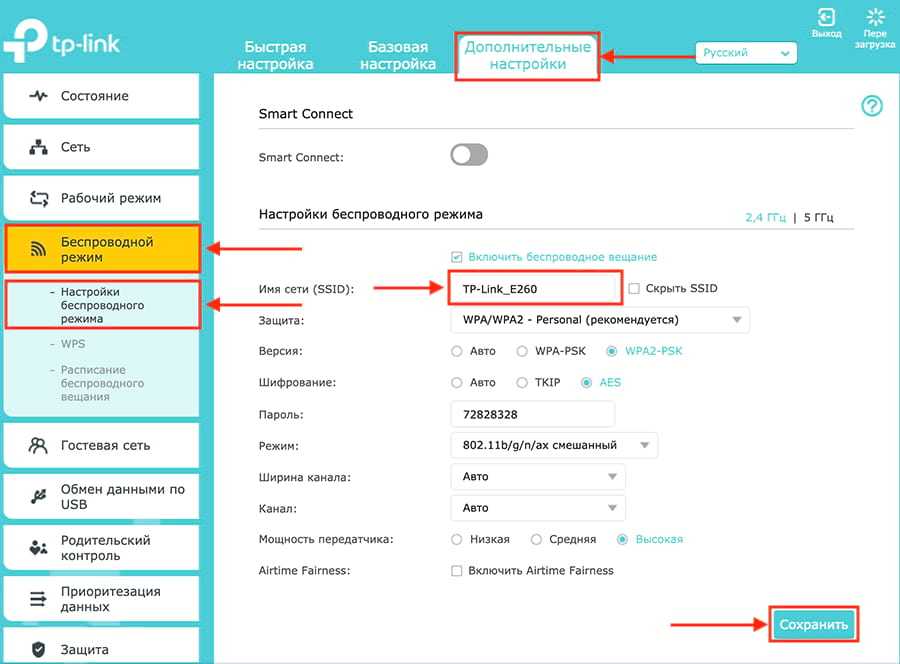This screenshot has width=900, height=664.
Task: Switch to the Базовая настройка tab
Action: 397,55
